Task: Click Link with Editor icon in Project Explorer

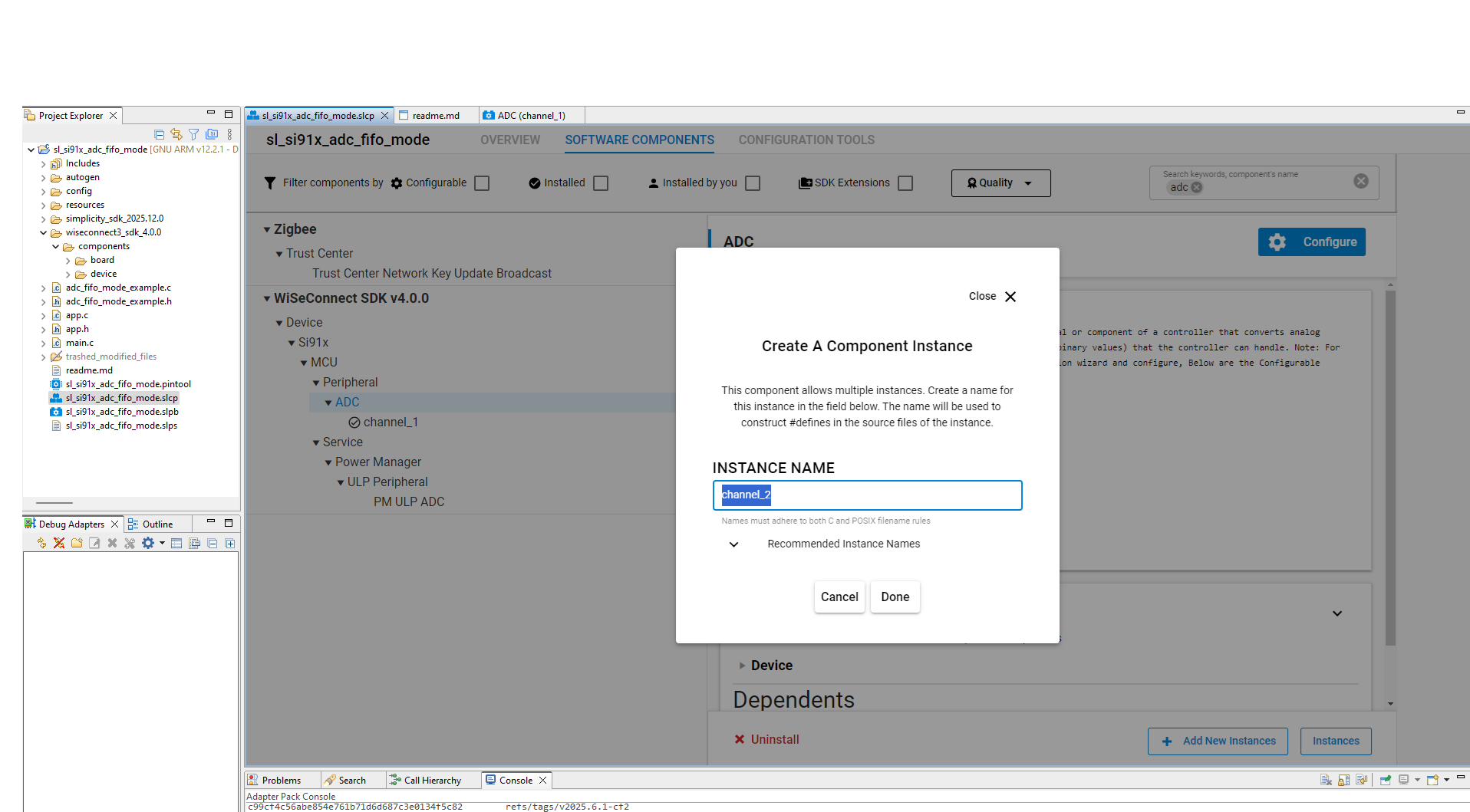Action: pos(176,134)
